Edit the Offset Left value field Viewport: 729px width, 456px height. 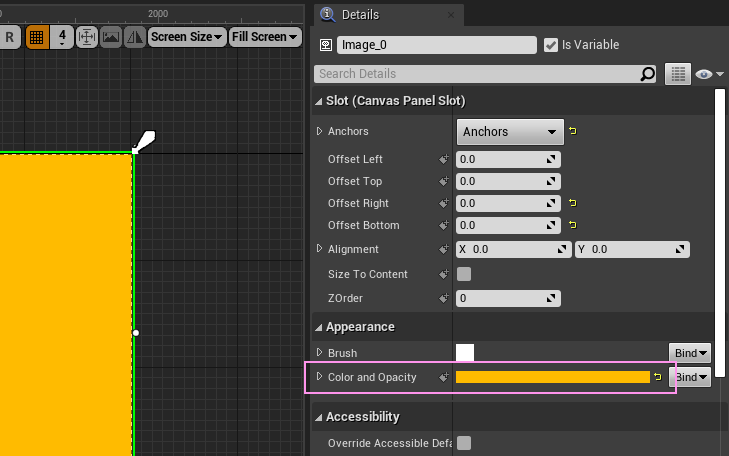(x=508, y=159)
